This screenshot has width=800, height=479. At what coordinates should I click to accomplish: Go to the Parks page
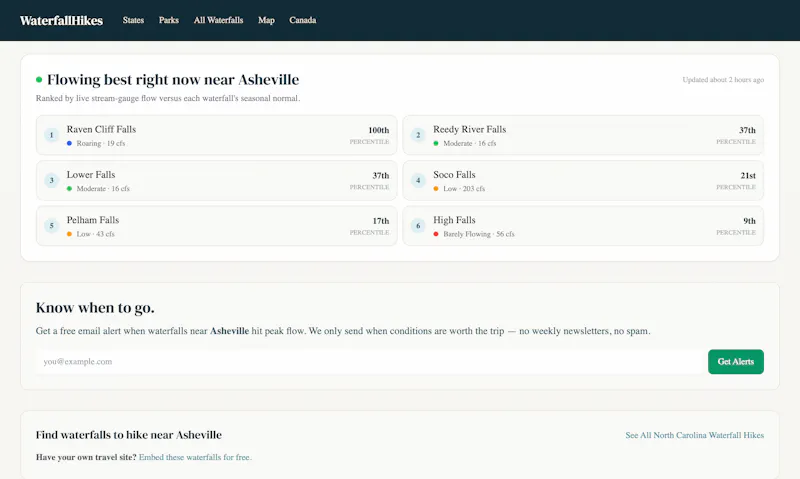click(168, 20)
